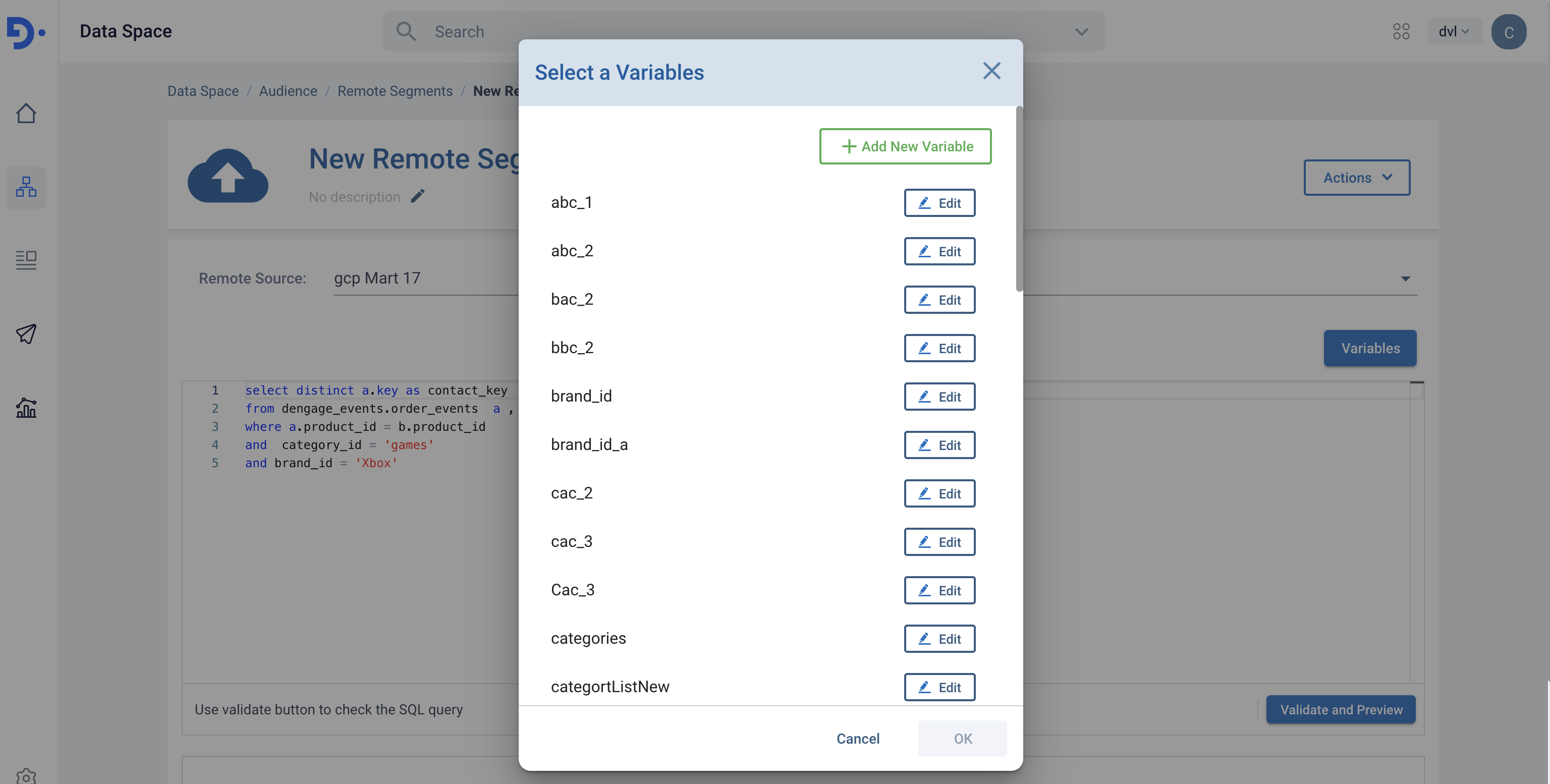Open the content list sidebar icon
The height and width of the screenshot is (784, 1550).
26,260
